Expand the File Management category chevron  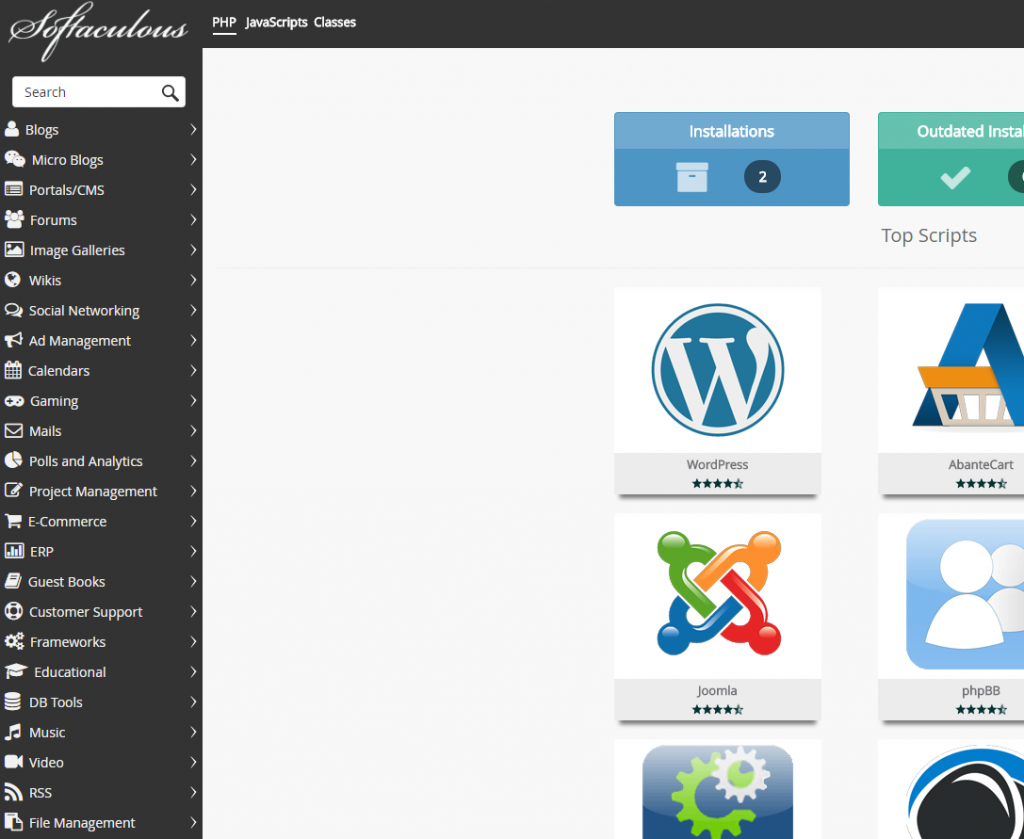(x=193, y=822)
